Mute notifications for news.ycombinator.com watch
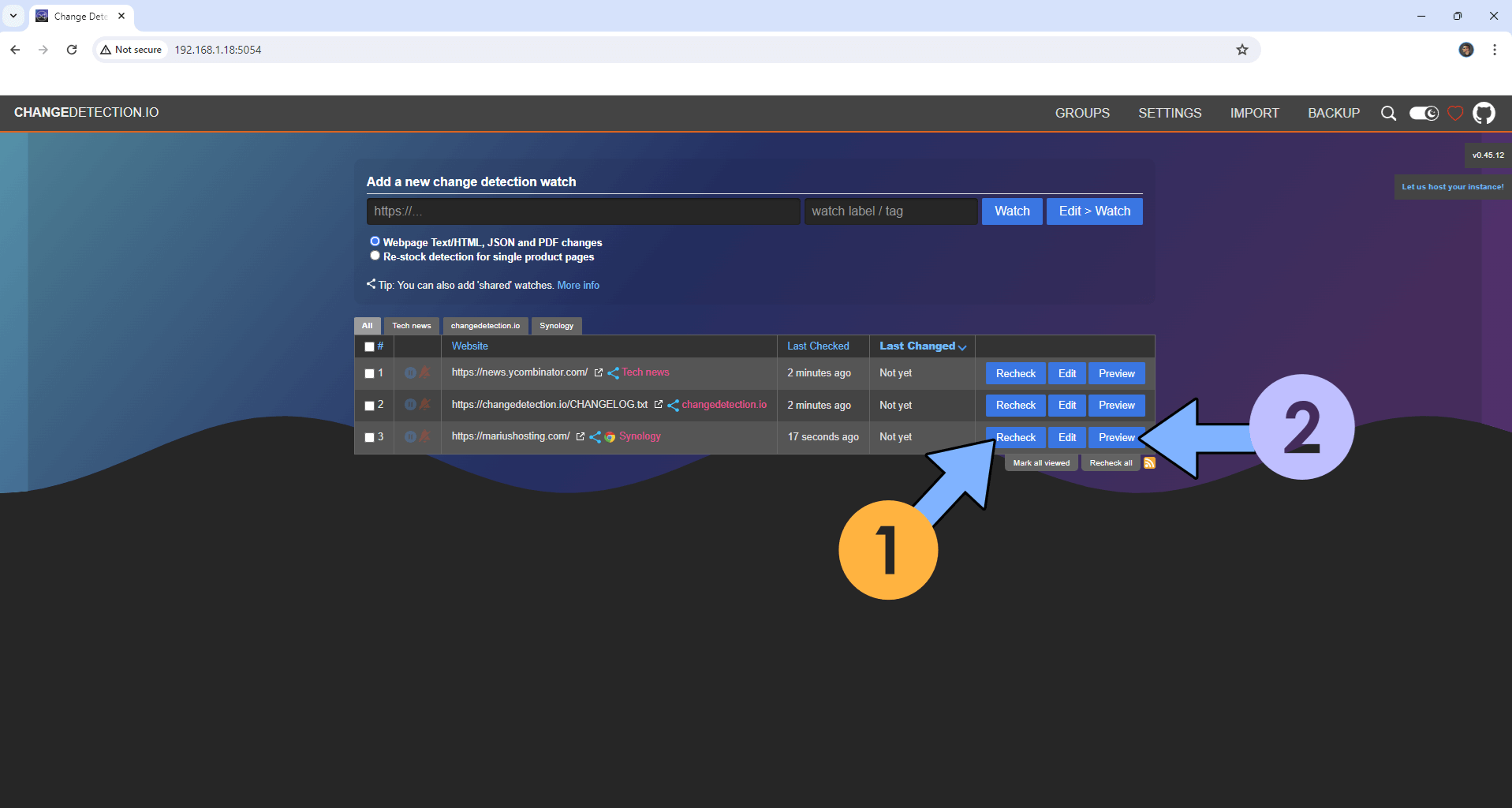The image size is (1512, 808). click(424, 372)
